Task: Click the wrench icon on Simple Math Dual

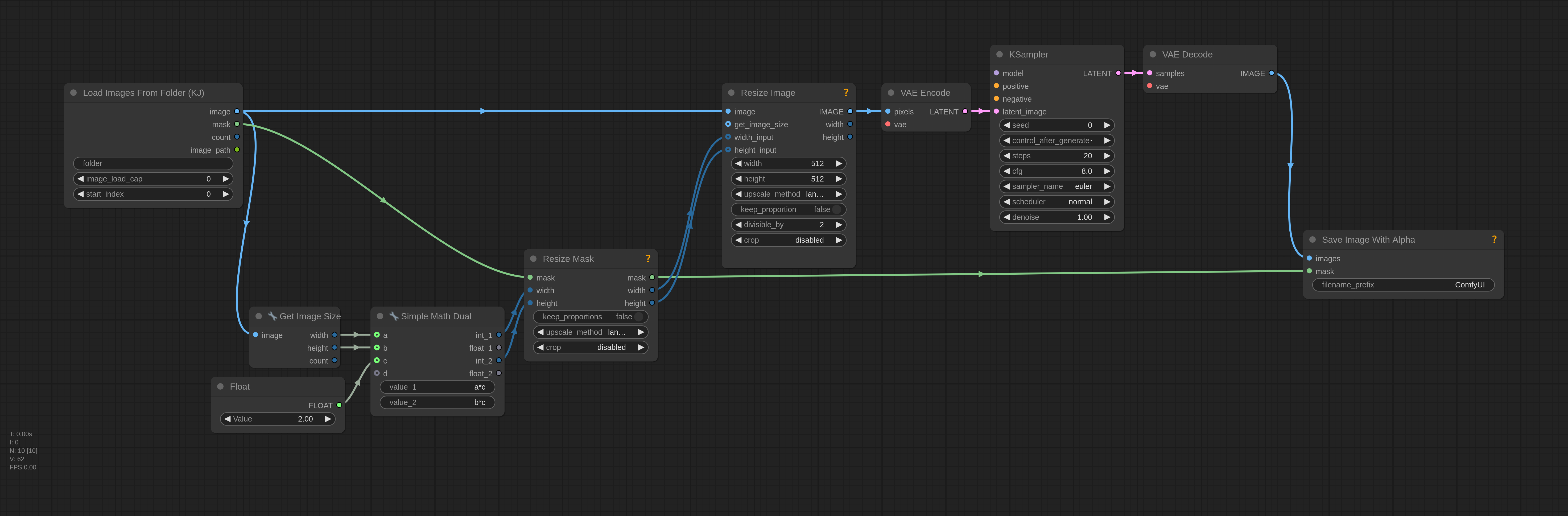Action: pos(394,316)
